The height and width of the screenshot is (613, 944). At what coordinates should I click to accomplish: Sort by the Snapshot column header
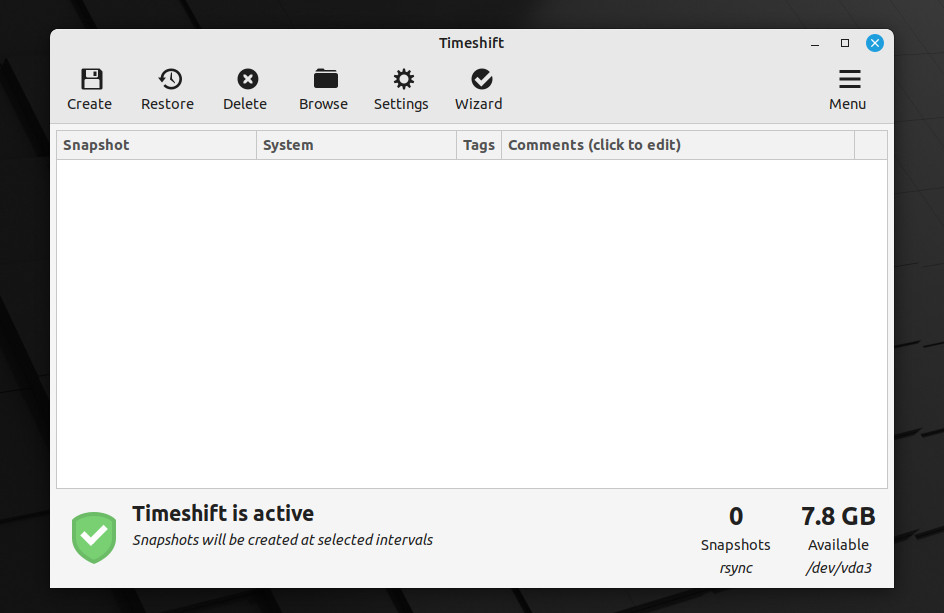tap(157, 145)
